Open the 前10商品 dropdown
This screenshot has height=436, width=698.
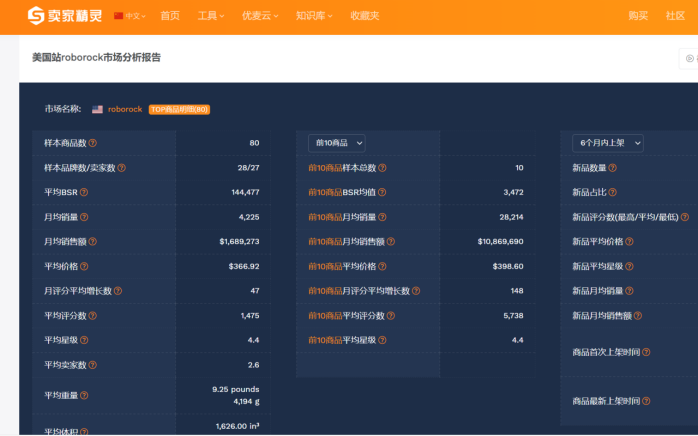[x=336, y=143]
